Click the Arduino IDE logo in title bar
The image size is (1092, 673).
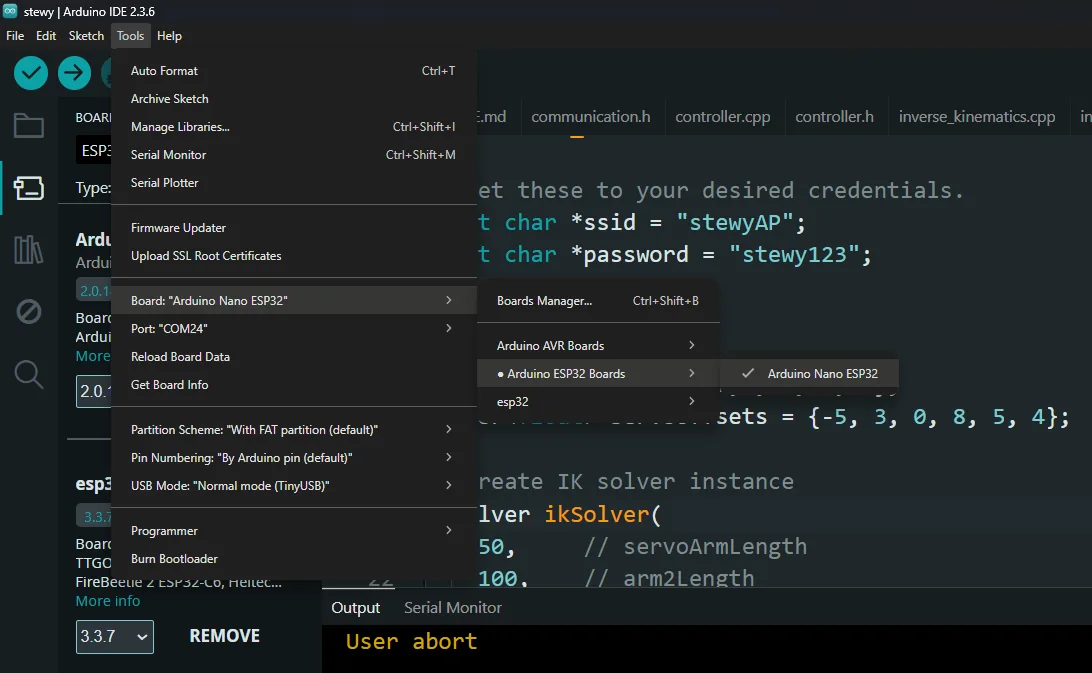[10, 11]
